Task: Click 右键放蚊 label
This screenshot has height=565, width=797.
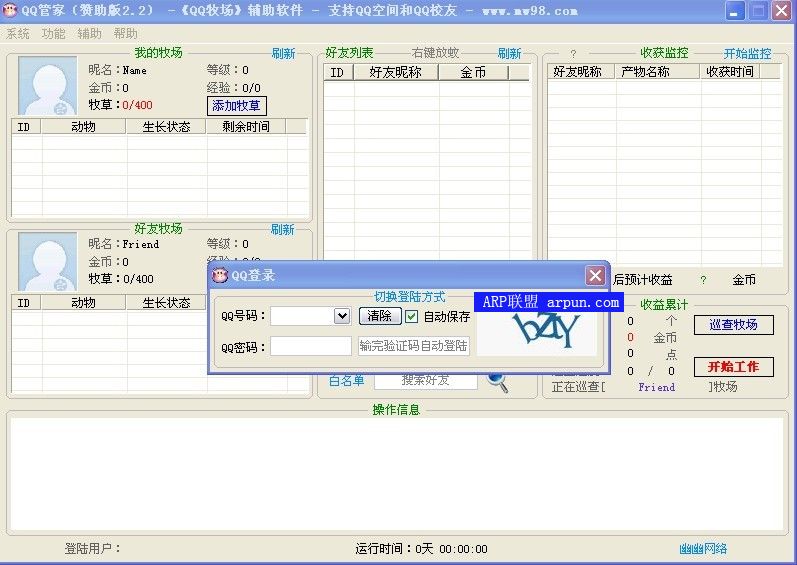Action: (436, 53)
